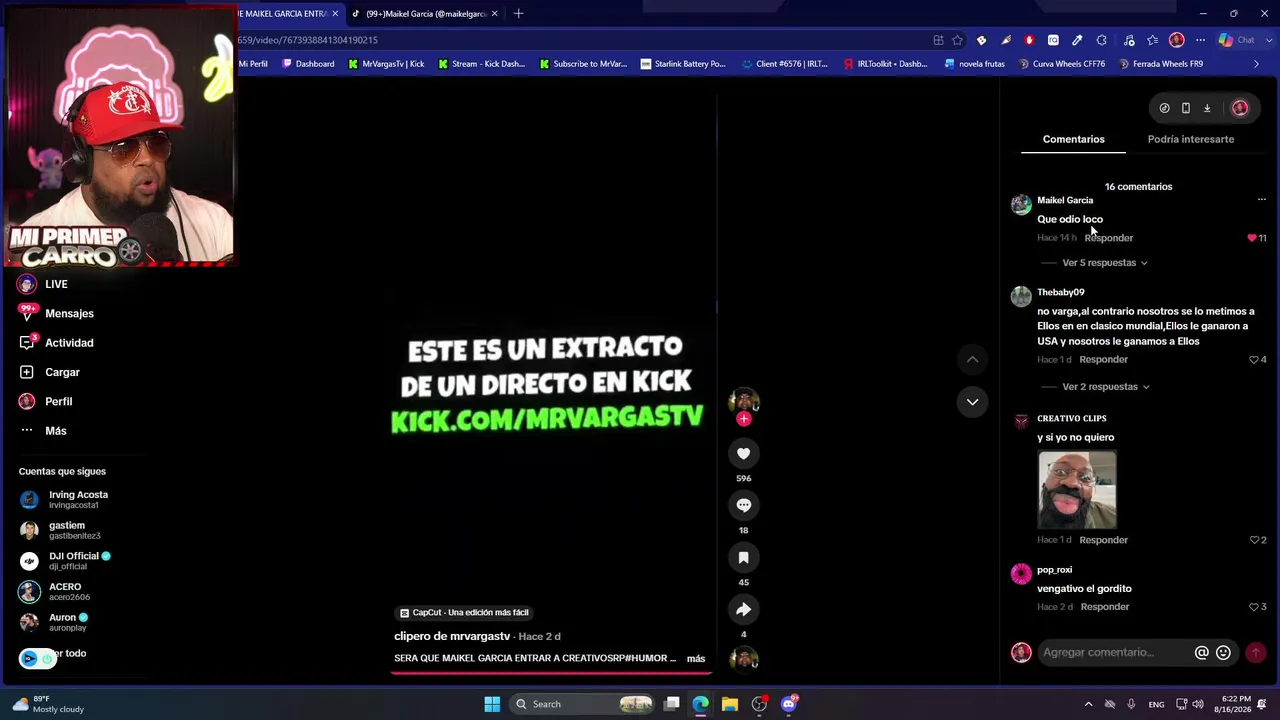
Task: Open a new browser tab
Action: tap(518, 14)
